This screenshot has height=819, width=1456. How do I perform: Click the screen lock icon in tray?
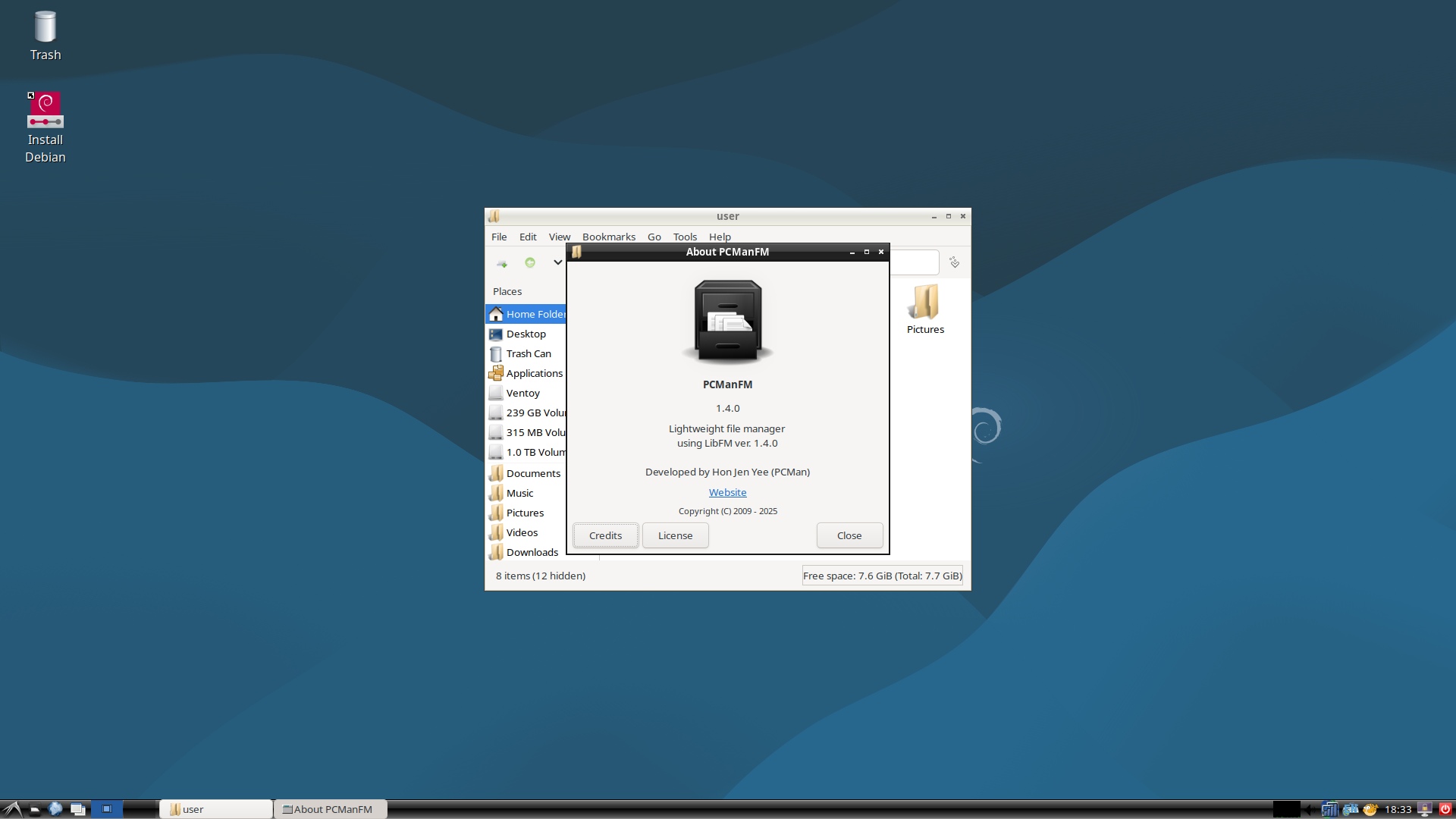pyautogui.click(x=1425, y=809)
